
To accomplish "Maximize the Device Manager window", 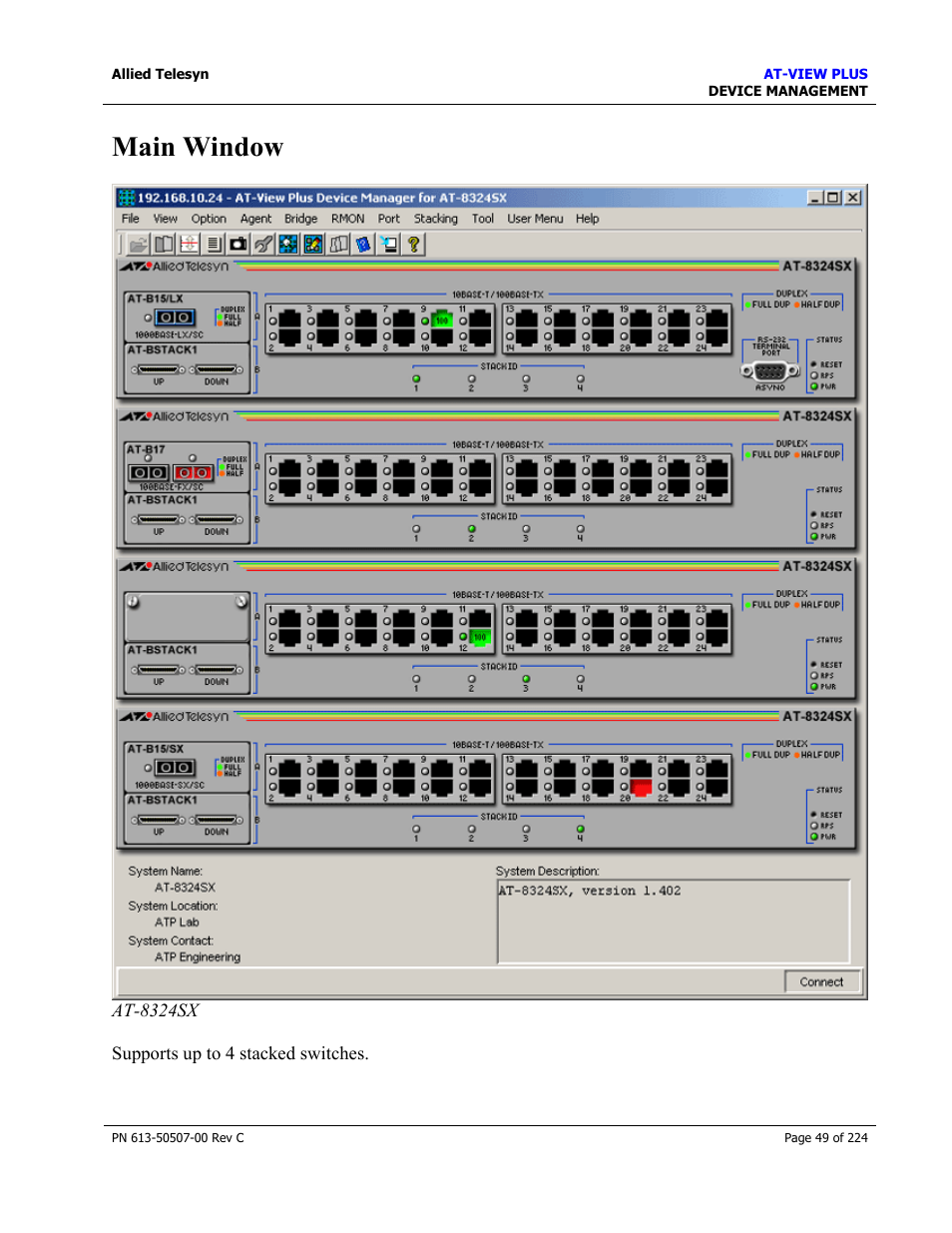I will [832, 198].
